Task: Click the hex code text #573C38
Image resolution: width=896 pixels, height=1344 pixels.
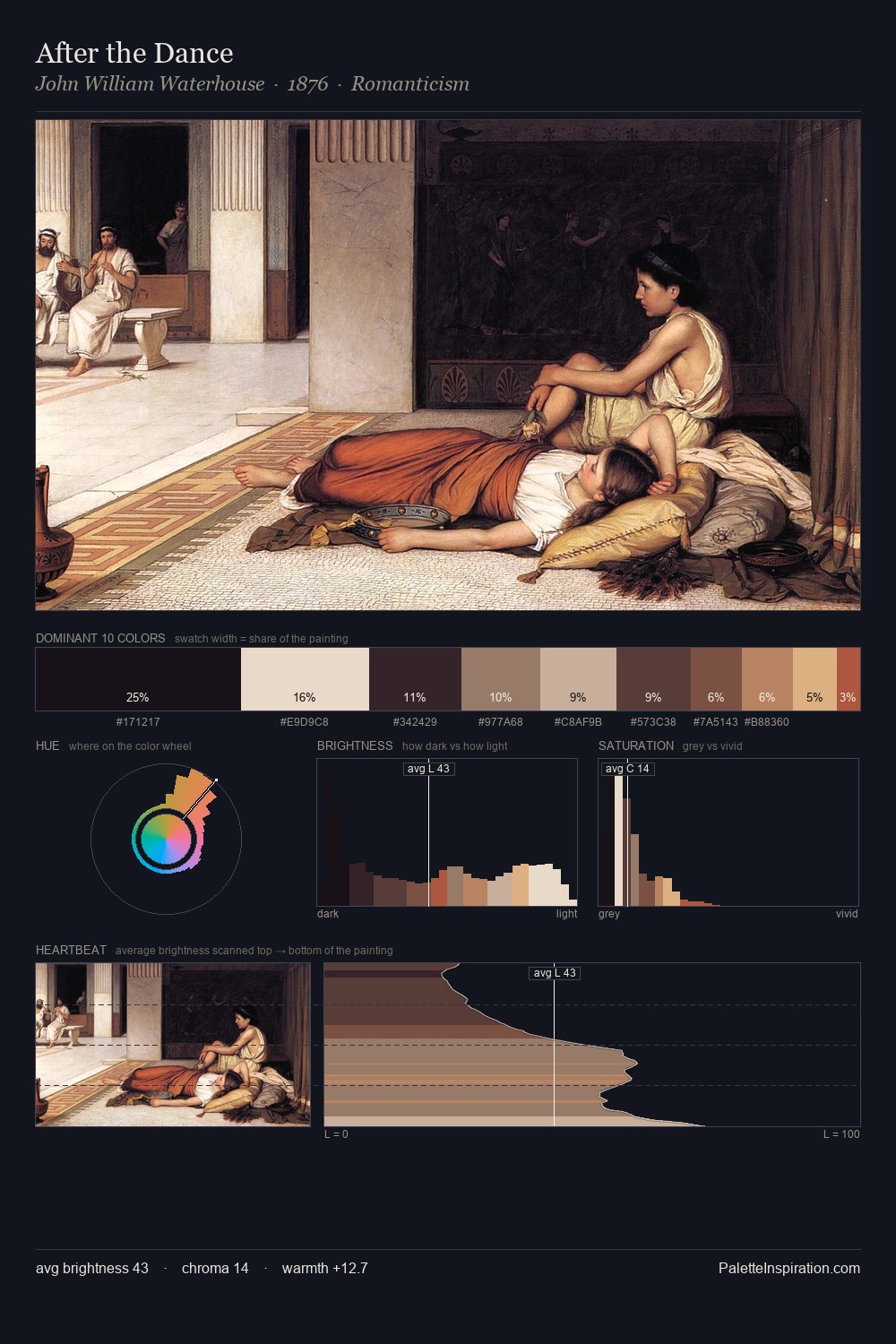Action: 653,721
